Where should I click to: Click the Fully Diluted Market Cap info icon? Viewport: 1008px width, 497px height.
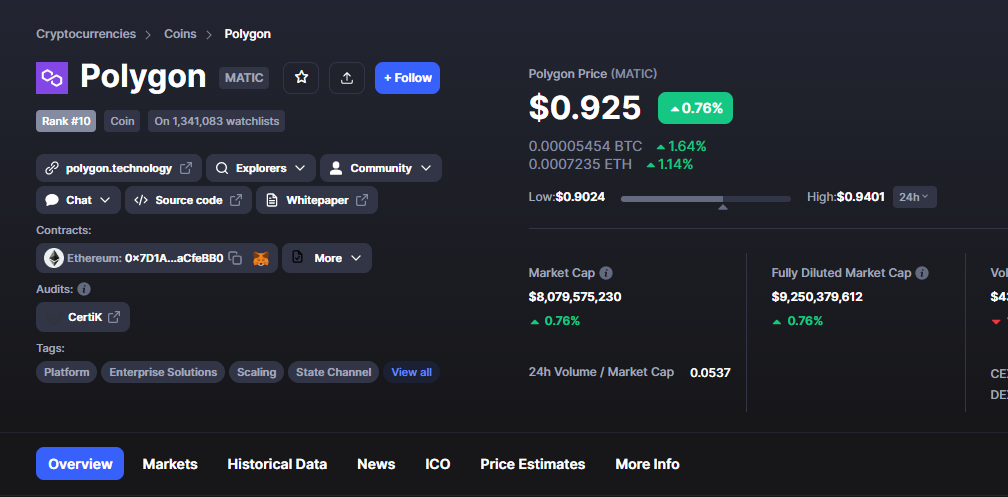tap(922, 273)
